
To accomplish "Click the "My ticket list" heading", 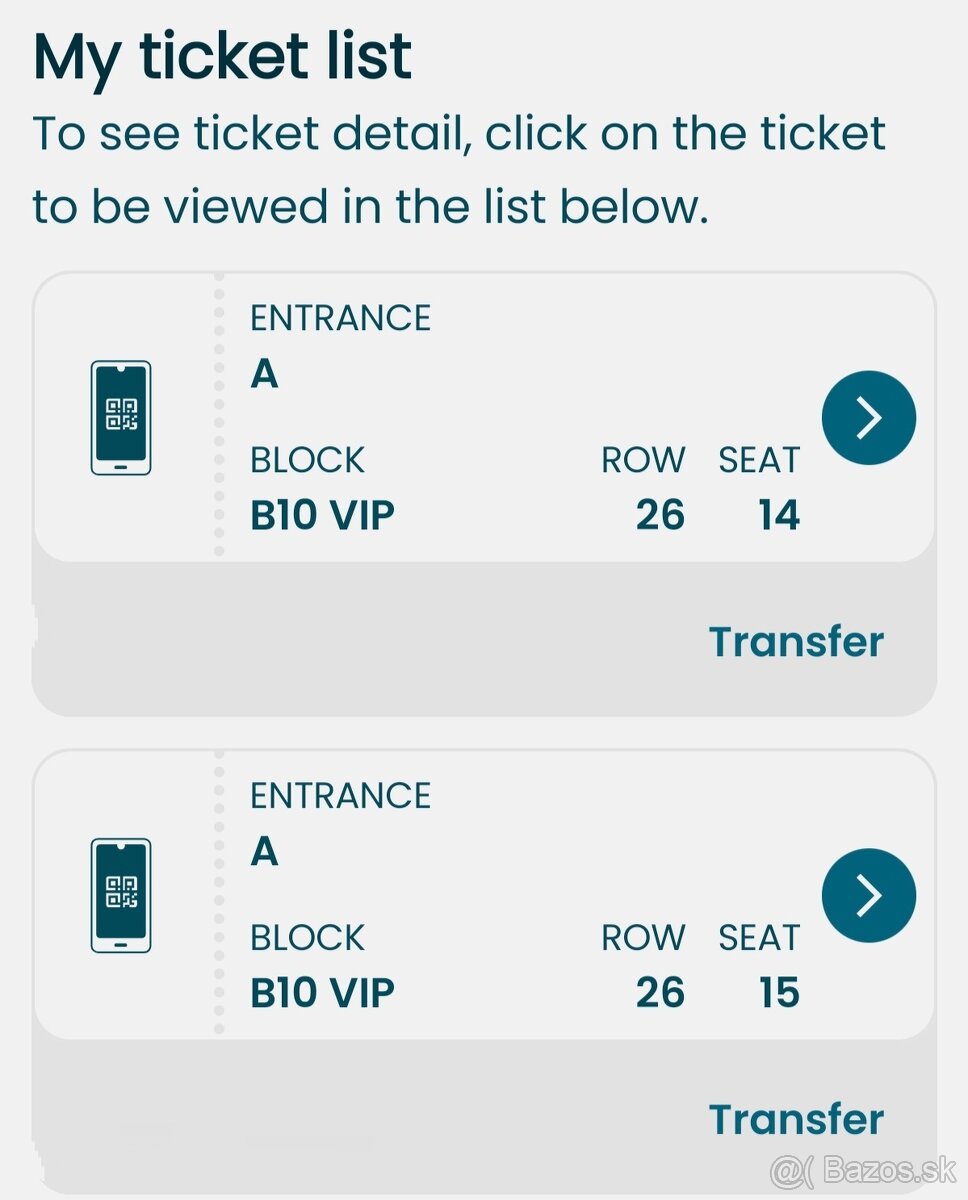I will click(222, 56).
